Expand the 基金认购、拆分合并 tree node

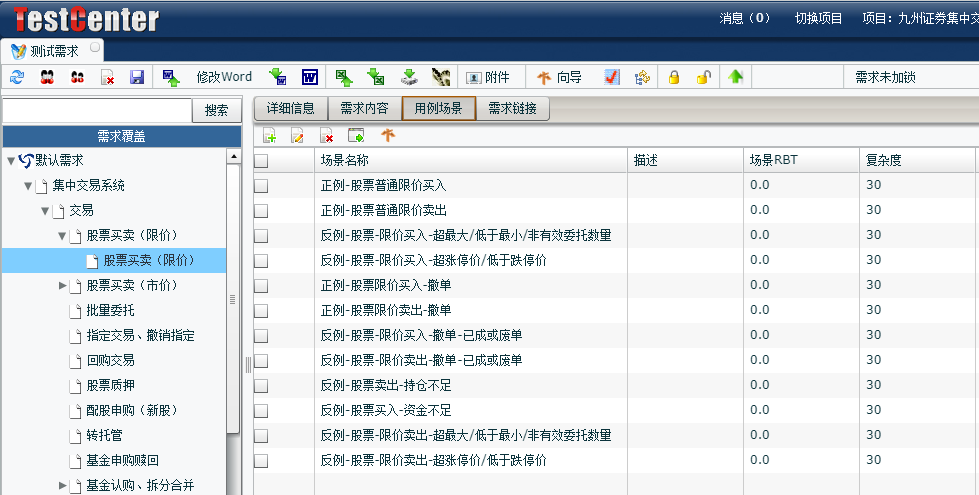(x=63, y=486)
